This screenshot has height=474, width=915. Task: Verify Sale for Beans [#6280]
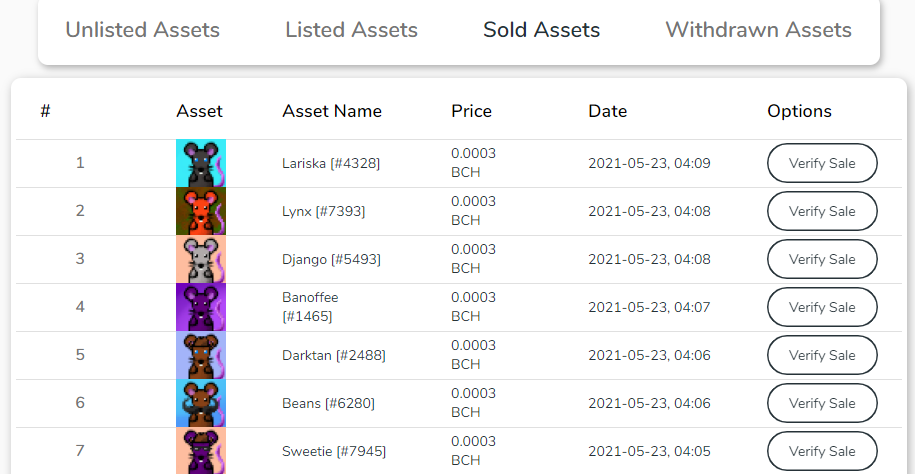tap(822, 403)
